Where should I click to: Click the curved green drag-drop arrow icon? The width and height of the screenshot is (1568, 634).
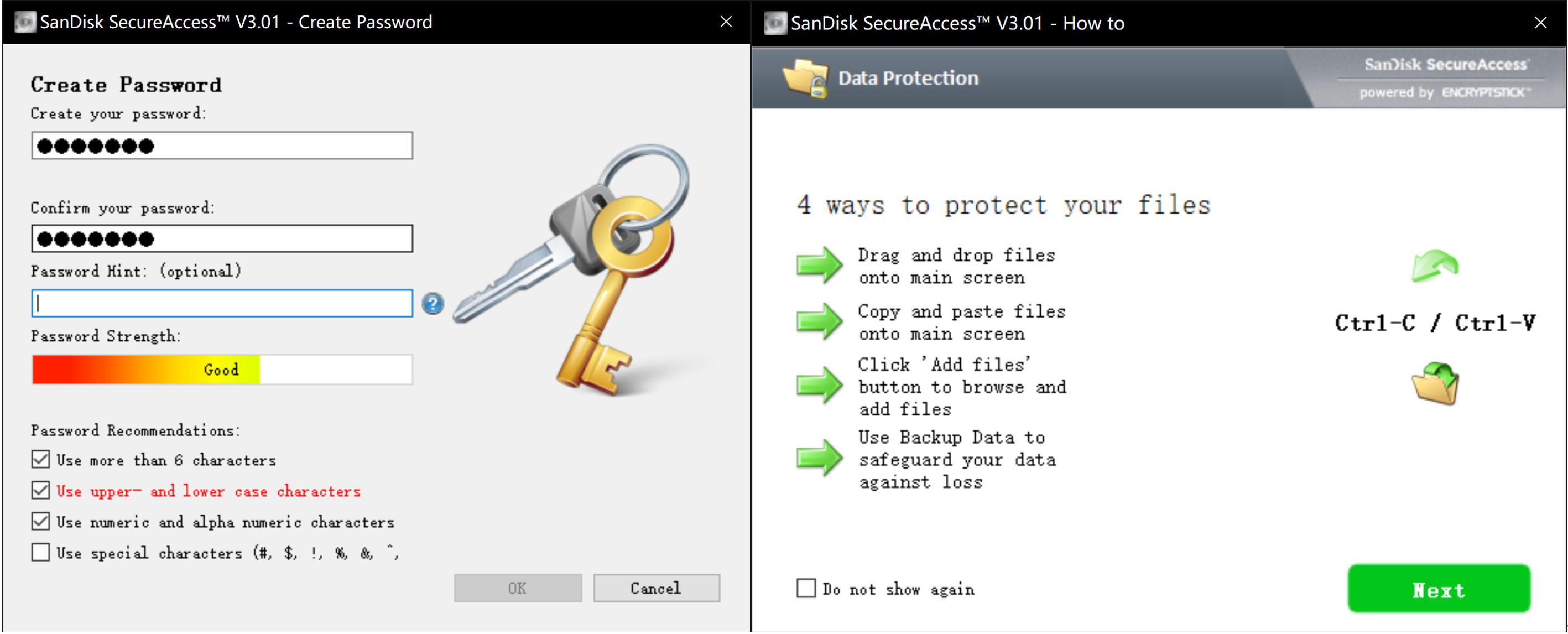click(1435, 266)
